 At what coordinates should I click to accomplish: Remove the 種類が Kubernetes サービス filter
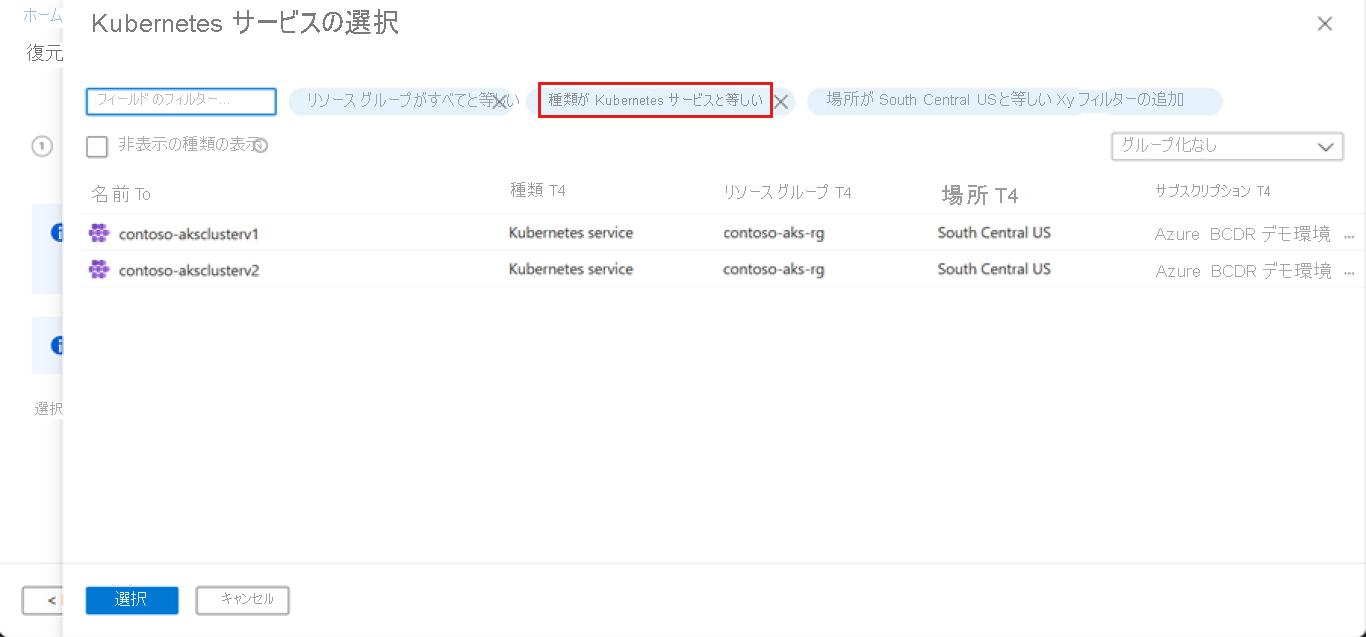click(781, 101)
